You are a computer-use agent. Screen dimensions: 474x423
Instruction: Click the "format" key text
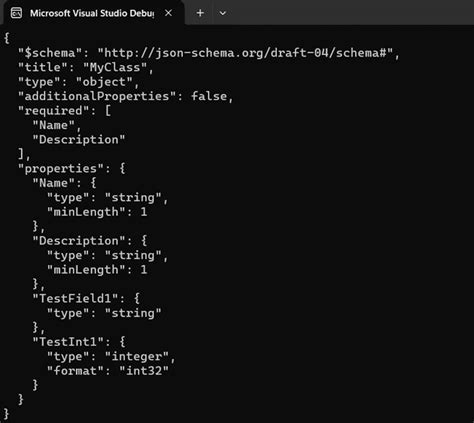click(75, 371)
